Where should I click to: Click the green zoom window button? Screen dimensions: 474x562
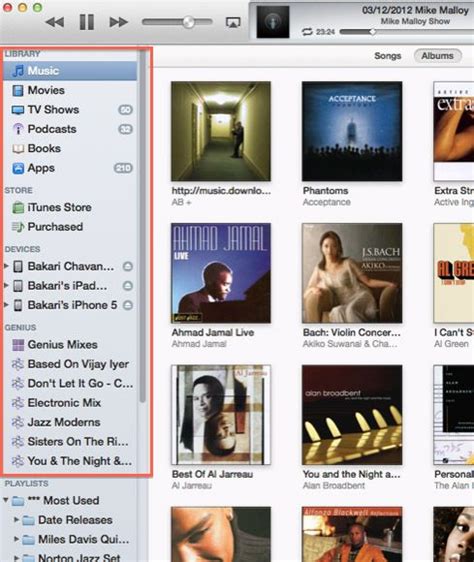tap(38, 8)
